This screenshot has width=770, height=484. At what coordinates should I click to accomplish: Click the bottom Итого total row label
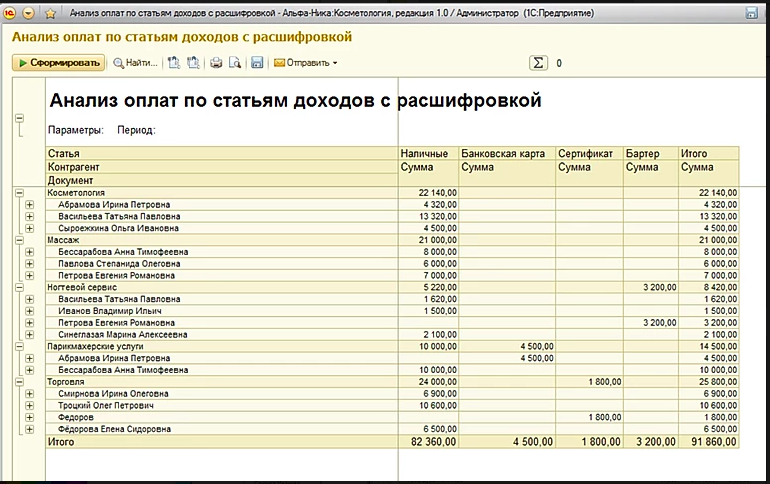pyautogui.click(x=222, y=442)
